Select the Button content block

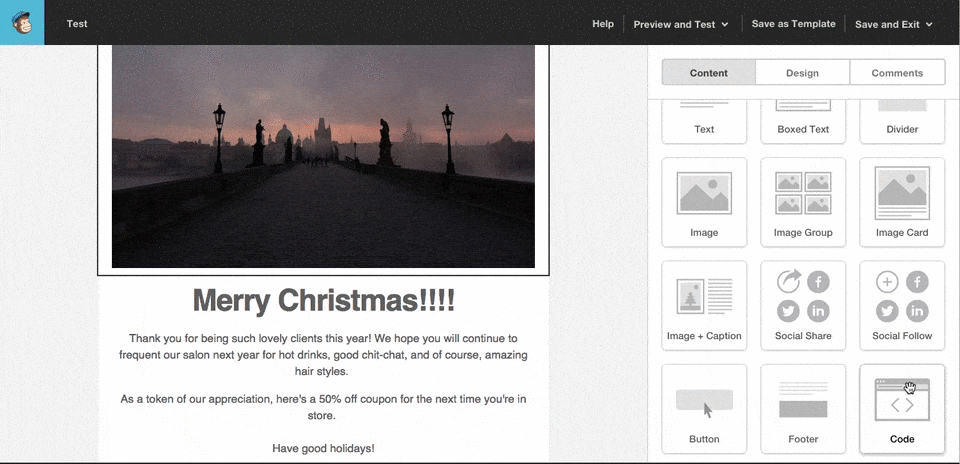click(704, 408)
